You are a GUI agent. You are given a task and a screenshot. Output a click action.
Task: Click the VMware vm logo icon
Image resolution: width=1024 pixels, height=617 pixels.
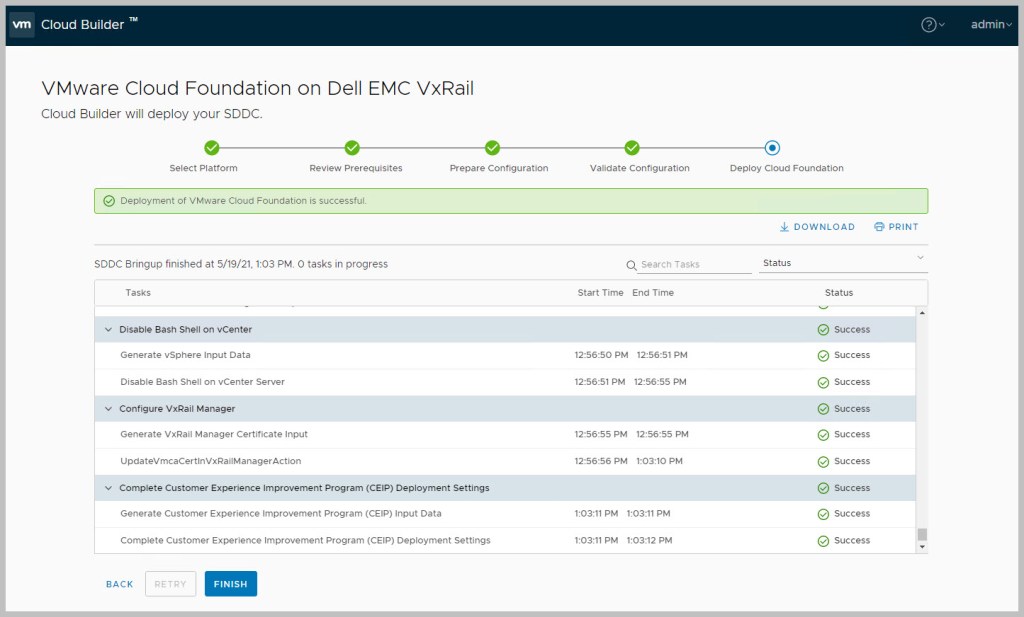point(21,25)
